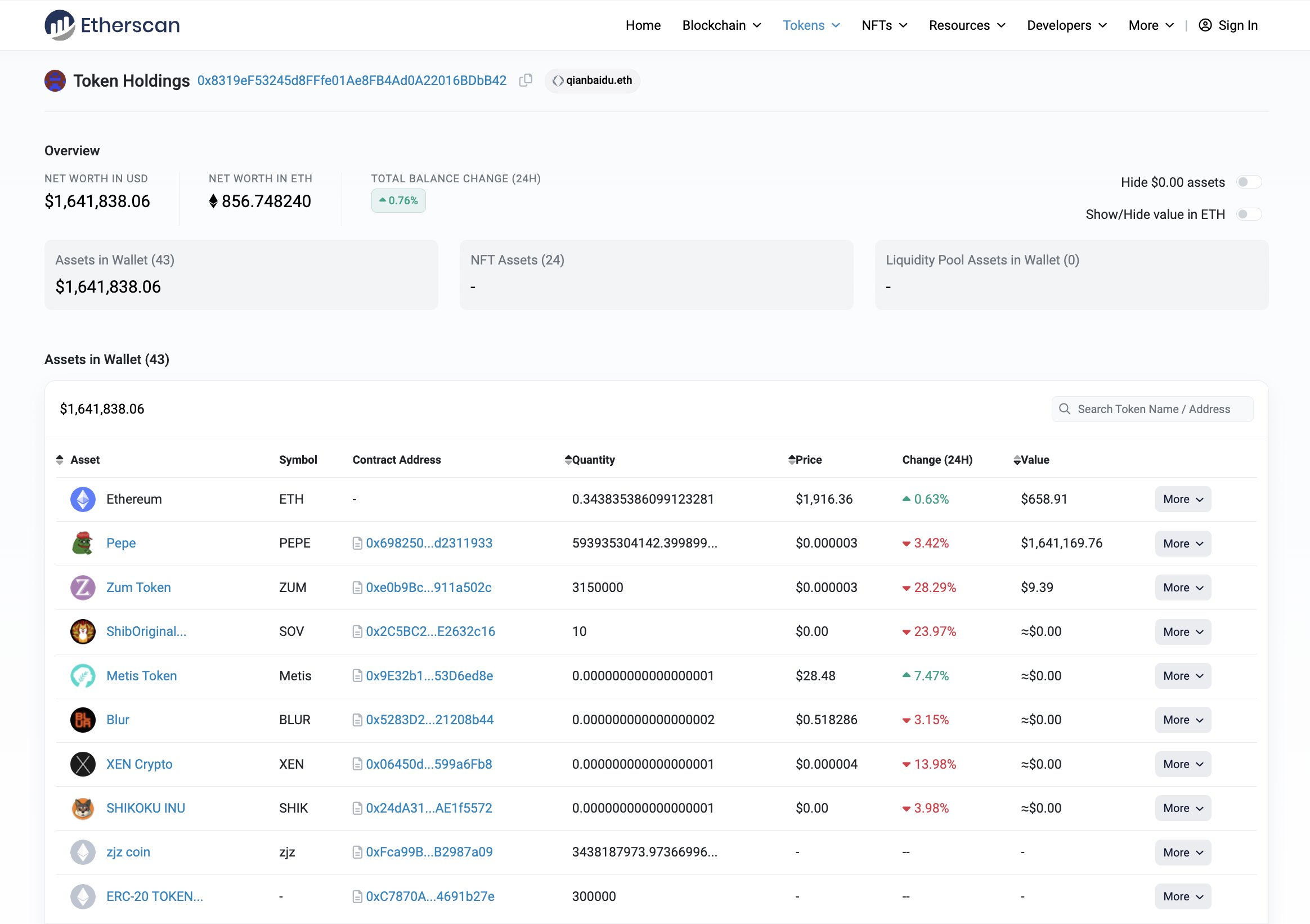Click the Pepe frog token icon
1310x924 pixels.
point(83,544)
